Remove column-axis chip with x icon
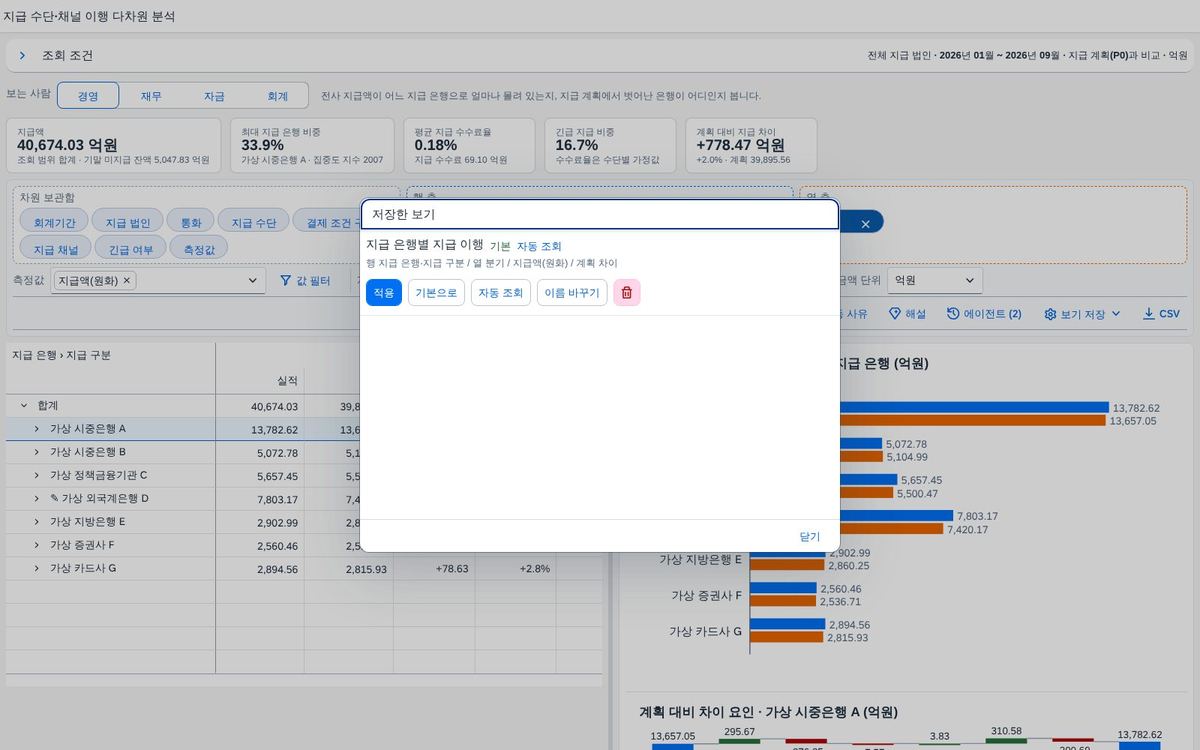Viewport: 1200px width, 750px height. [866, 224]
